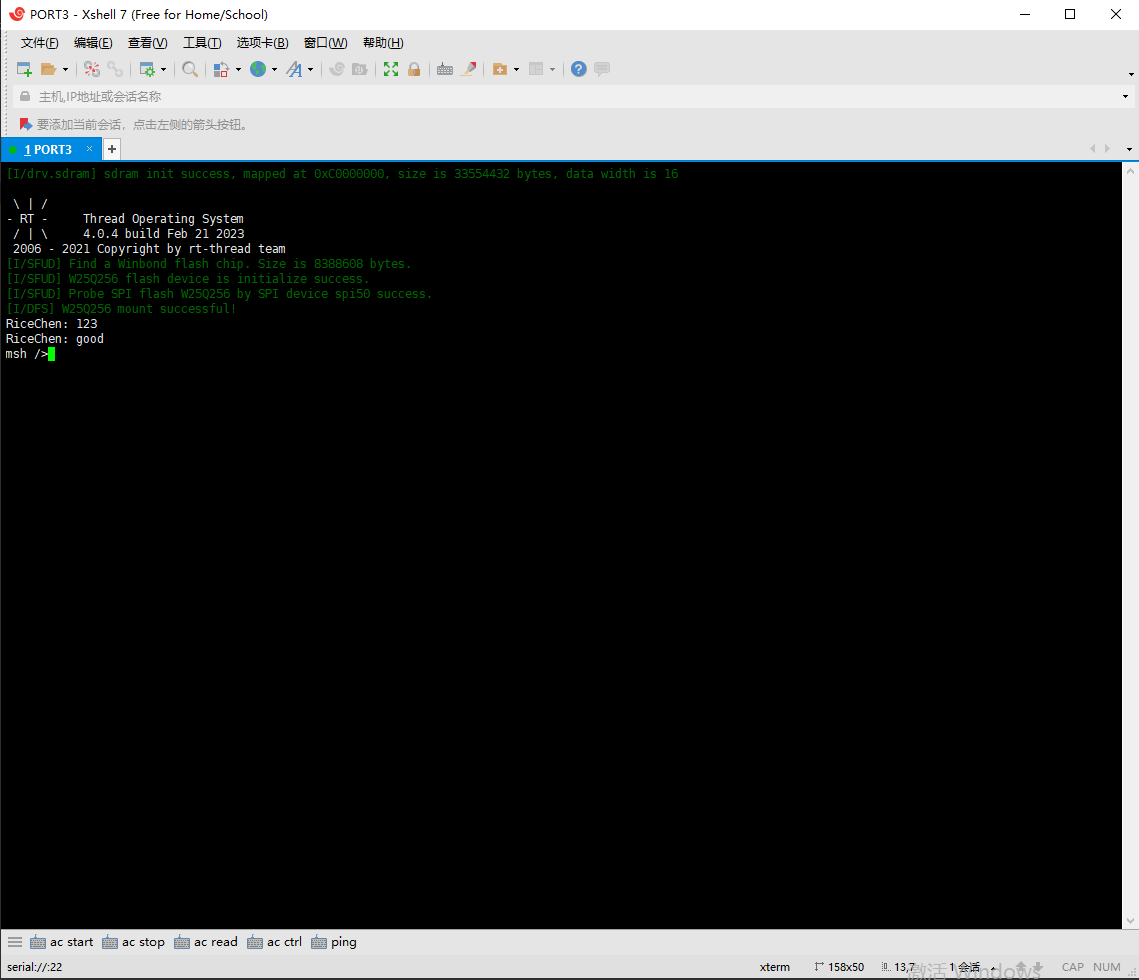
Task: Open the 查看(V) menu
Action: pyautogui.click(x=147, y=43)
